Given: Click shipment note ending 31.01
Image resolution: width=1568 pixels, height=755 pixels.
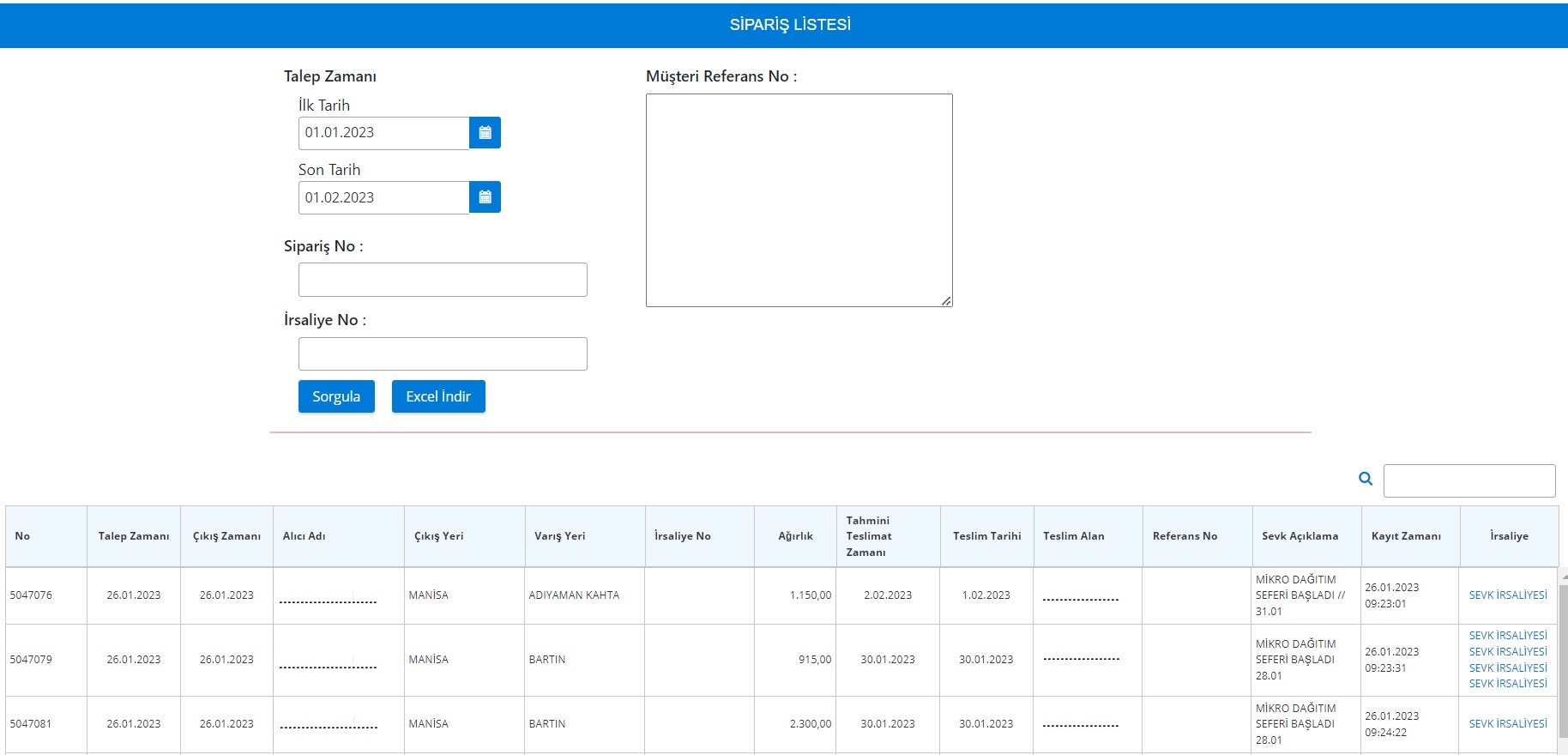Looking at the screenshot, I should (x=1300, y=595).
